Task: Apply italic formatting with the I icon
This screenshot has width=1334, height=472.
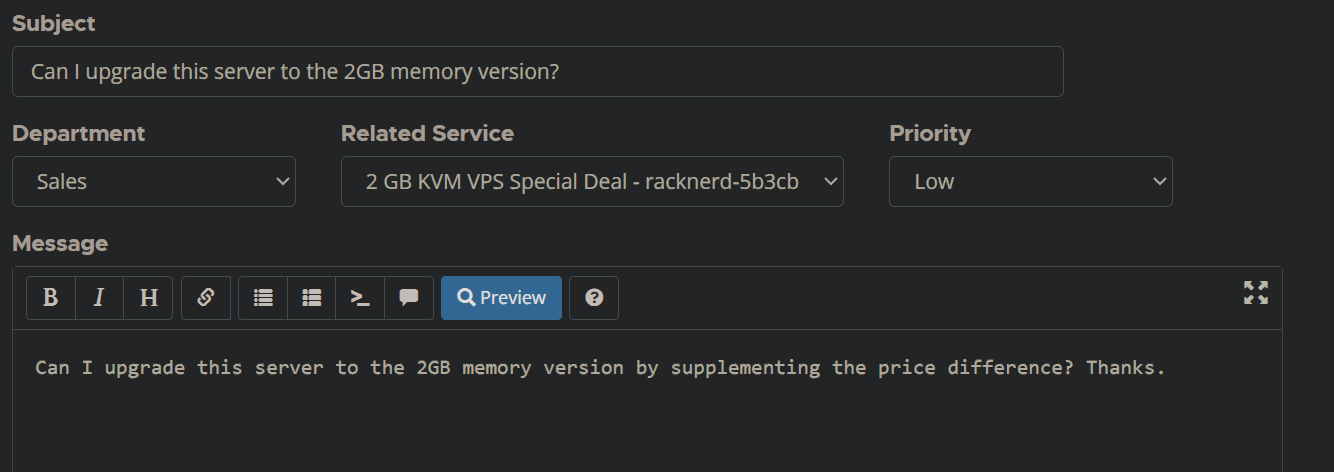Action: [x=99, y=298]
